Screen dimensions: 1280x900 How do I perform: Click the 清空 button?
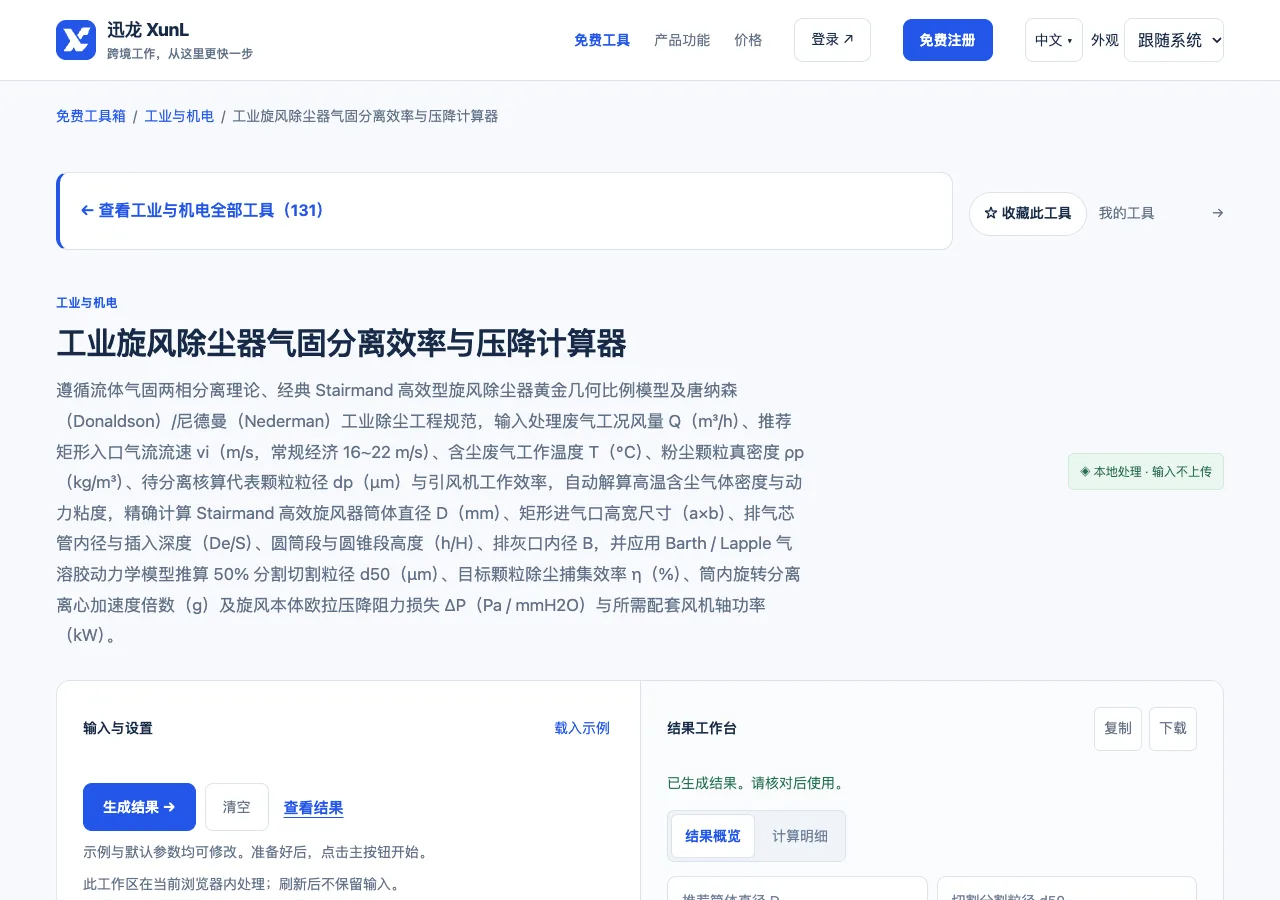pyautogui.click(x=237, y=807)
